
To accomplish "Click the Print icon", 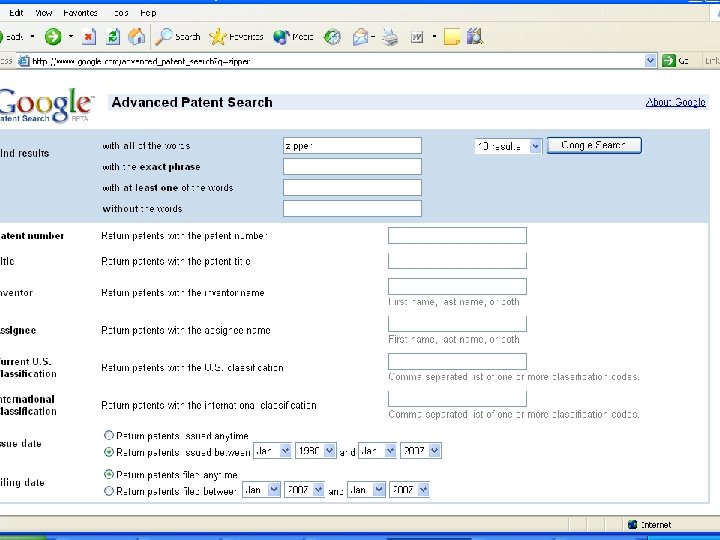I will click(390, 37).
